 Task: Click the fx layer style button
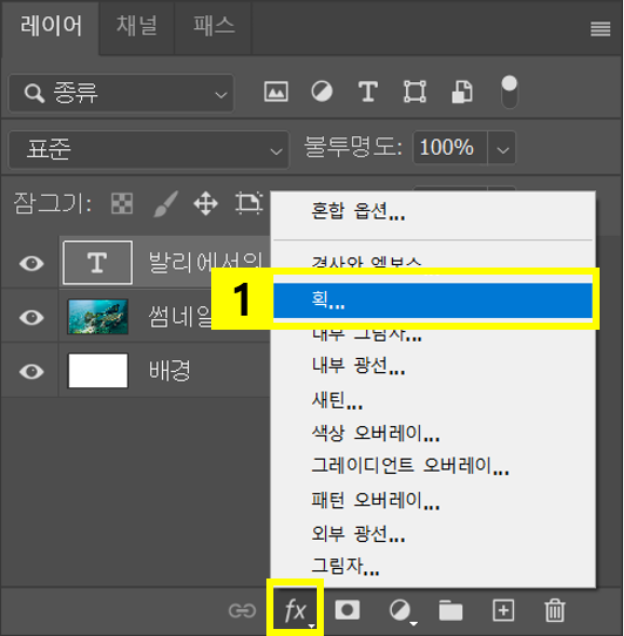pos(295,610)
